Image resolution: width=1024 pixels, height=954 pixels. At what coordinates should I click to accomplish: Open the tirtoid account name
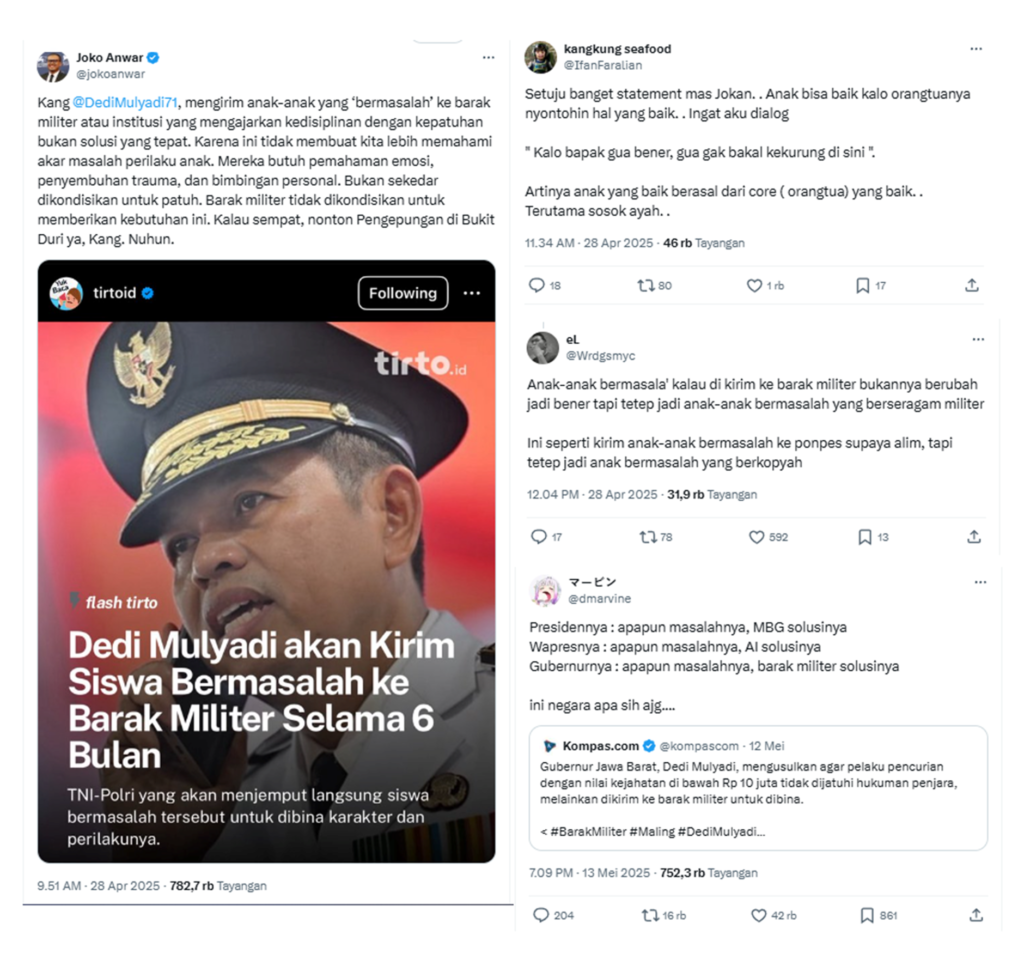(x=114, y=293)
